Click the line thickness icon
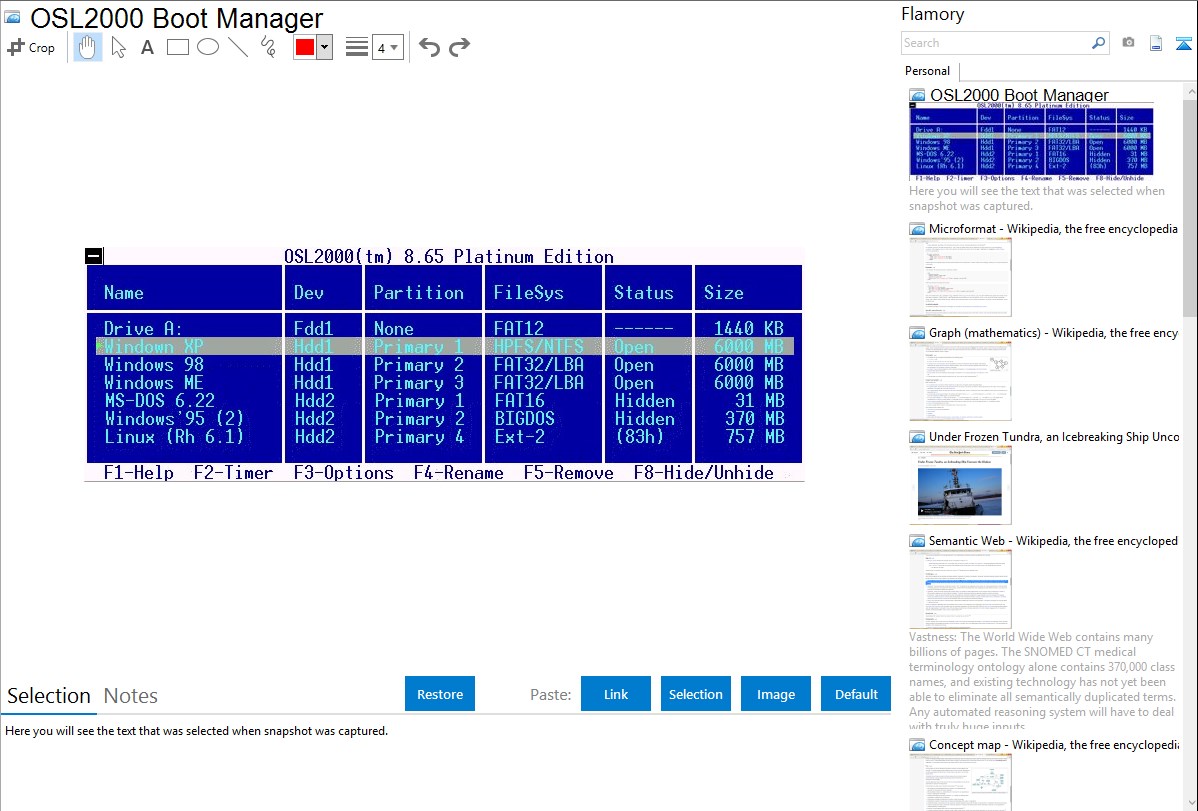 click(357, 47)
